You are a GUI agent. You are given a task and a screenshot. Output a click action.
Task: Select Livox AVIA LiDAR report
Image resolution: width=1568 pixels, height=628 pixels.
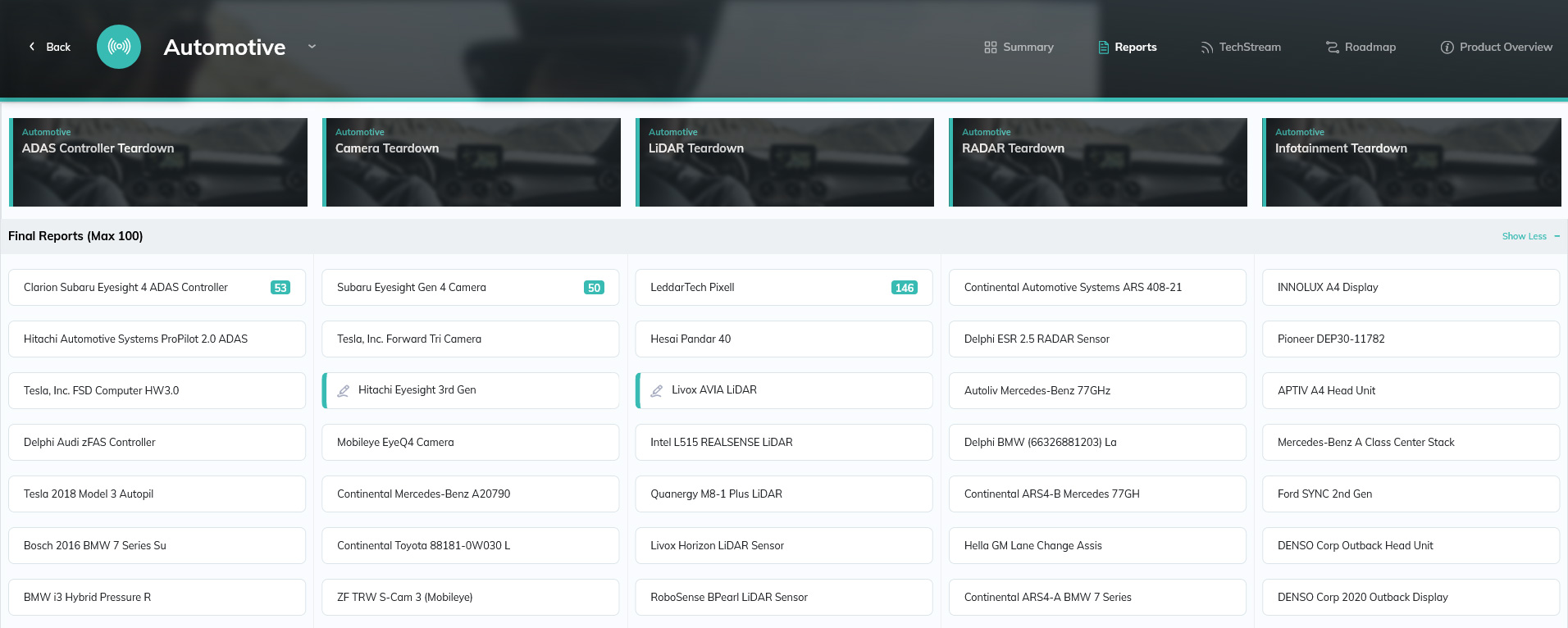[x=784, y=390]
